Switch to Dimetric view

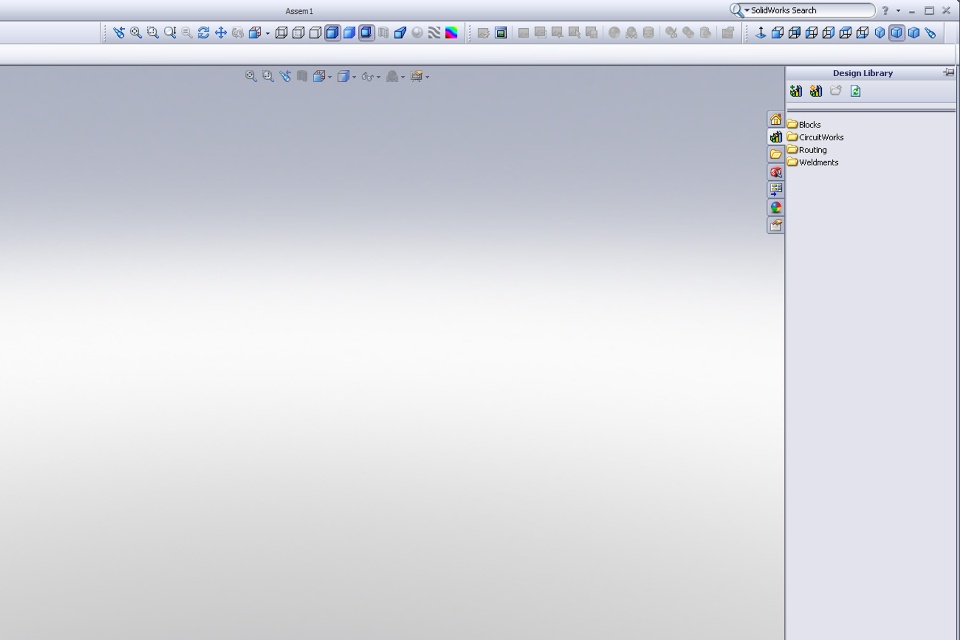pyautogui.click(x=913, y=32)
